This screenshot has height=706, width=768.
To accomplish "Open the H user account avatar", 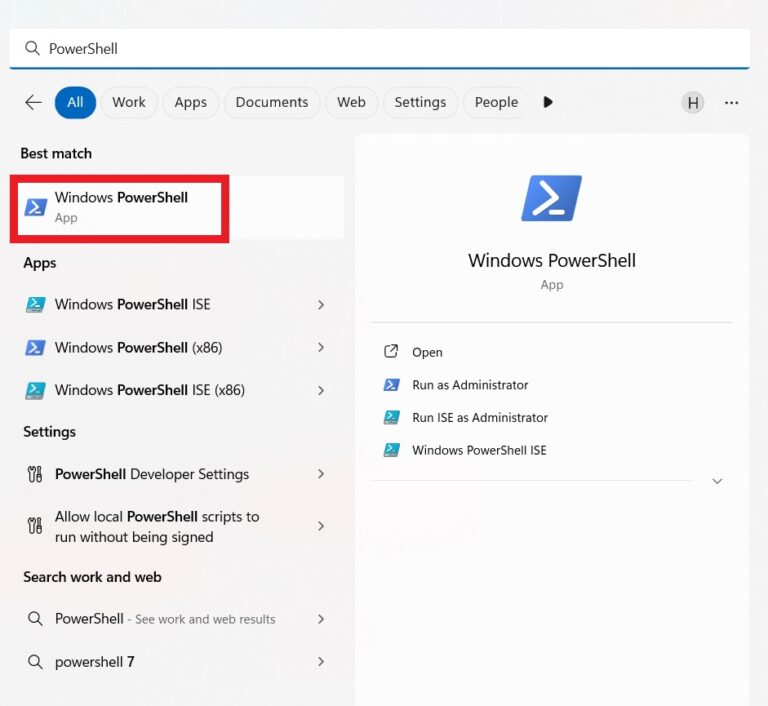I will tap(693, 103).
